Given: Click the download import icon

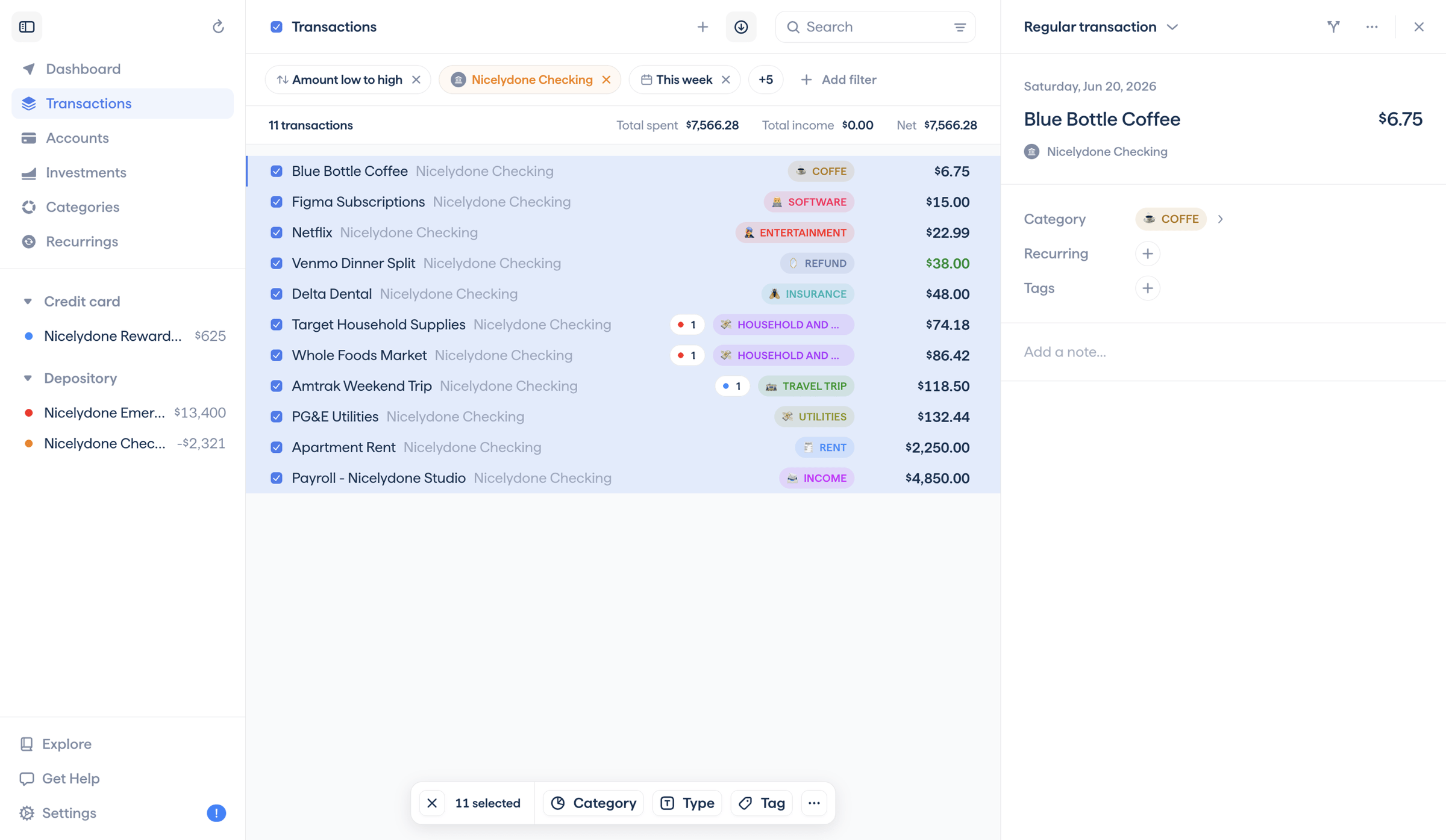Looking at the screenshot, I should pos(741,27).
